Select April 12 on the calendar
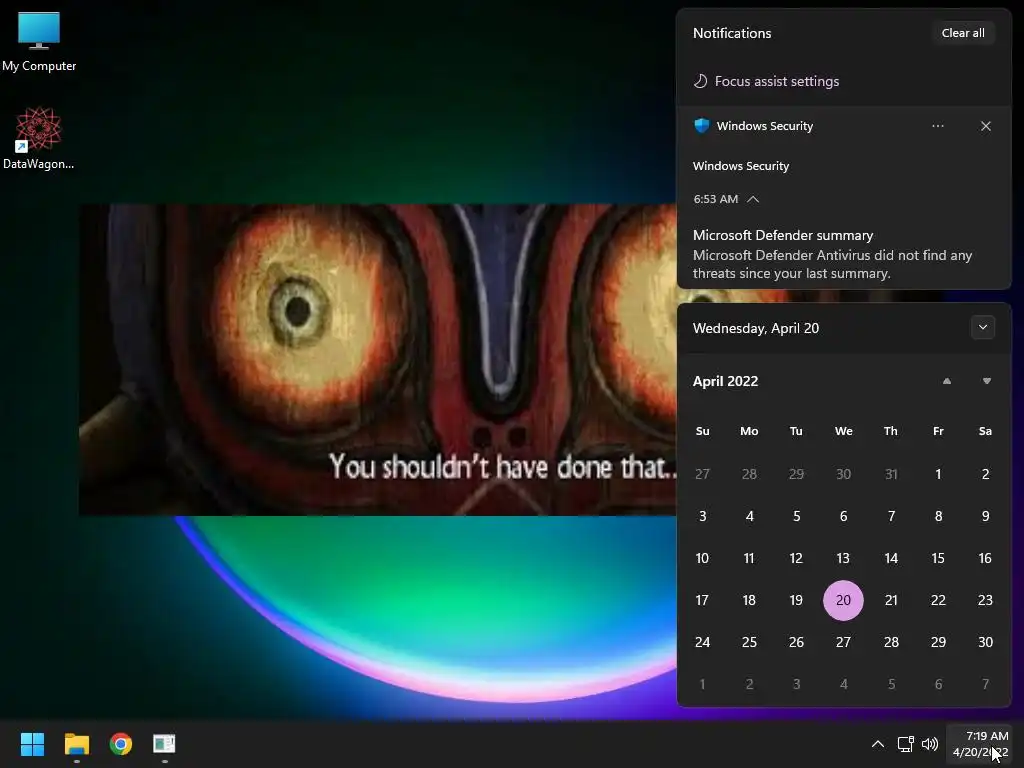 (x=796, y=558)
